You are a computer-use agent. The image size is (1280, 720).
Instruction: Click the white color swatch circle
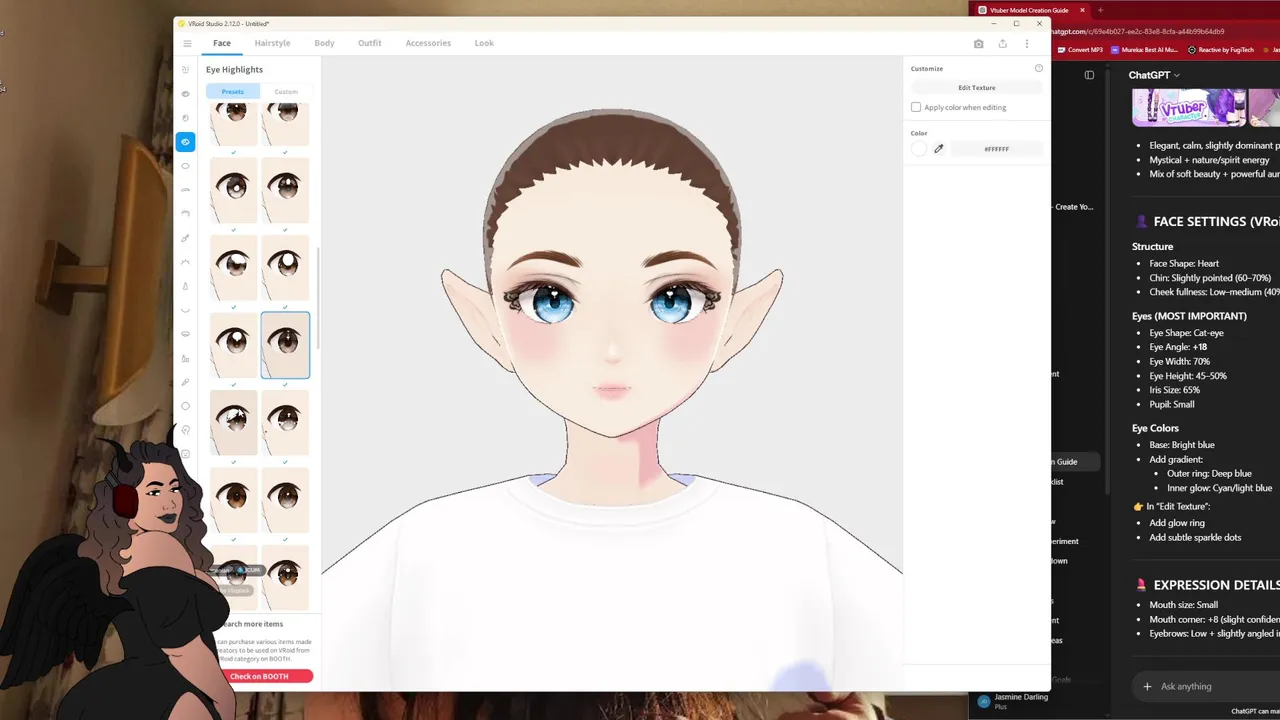click(x=919, y=149)
